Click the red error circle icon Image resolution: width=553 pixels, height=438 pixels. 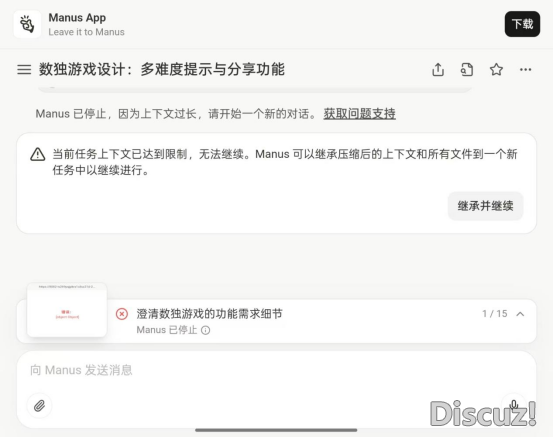(x=122, y=314)
